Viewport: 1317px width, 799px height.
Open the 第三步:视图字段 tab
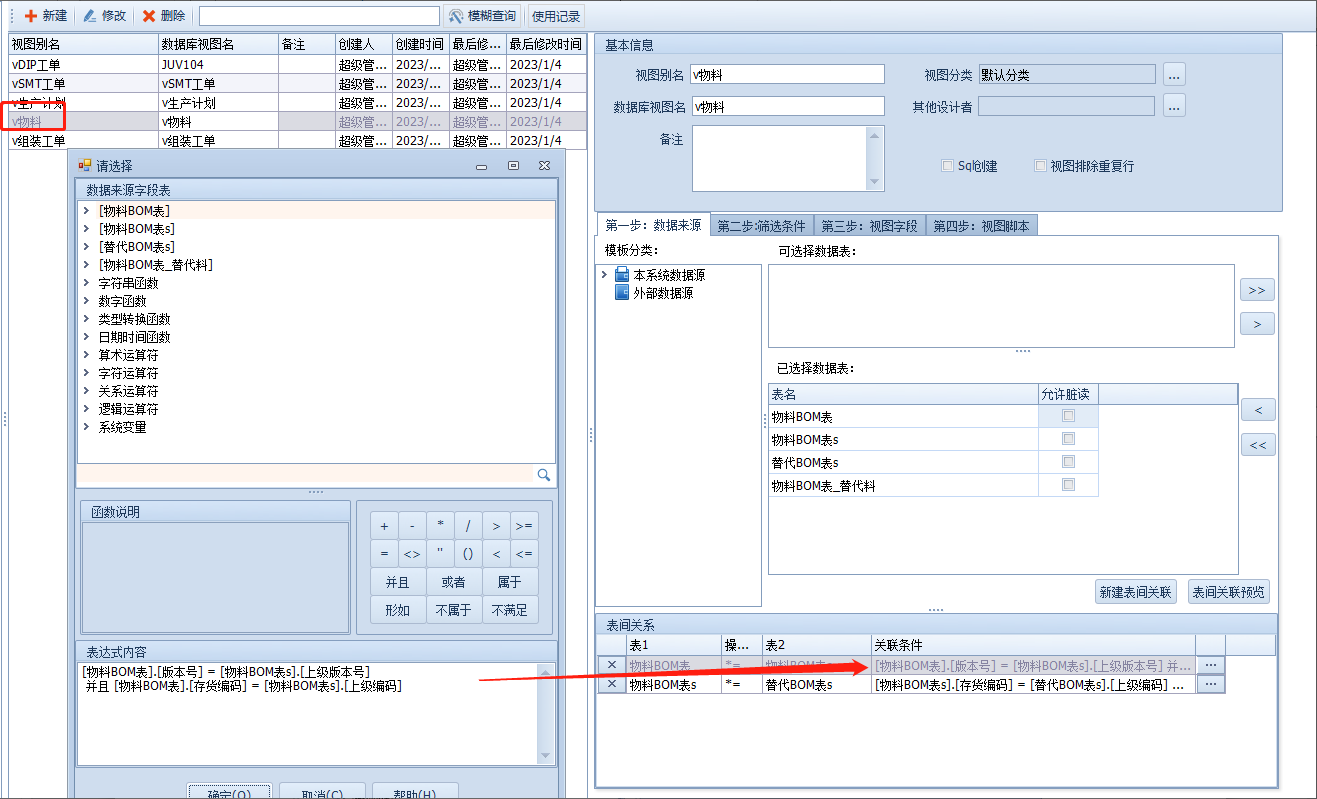tap(868, 226)
